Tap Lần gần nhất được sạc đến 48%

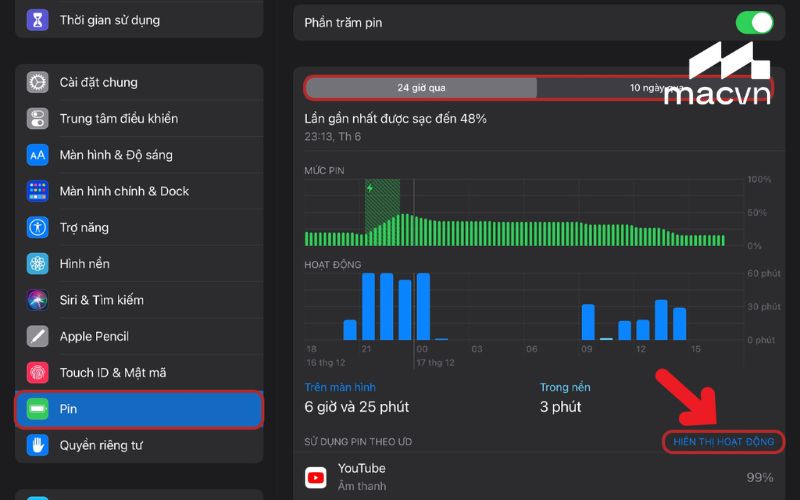pyautogui.click(x=395, y=119)
